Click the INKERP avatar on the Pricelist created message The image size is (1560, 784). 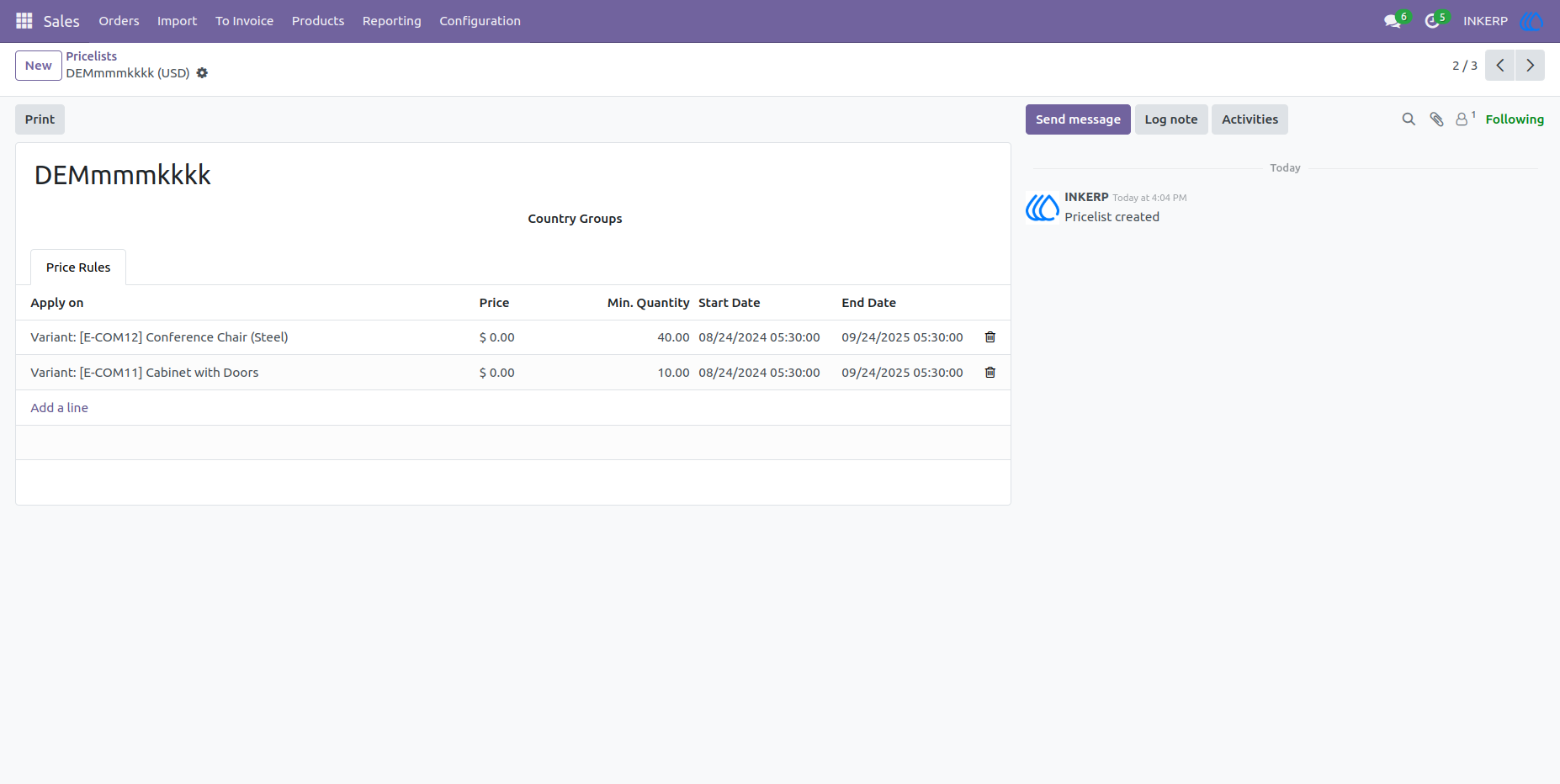[1043, 207]
